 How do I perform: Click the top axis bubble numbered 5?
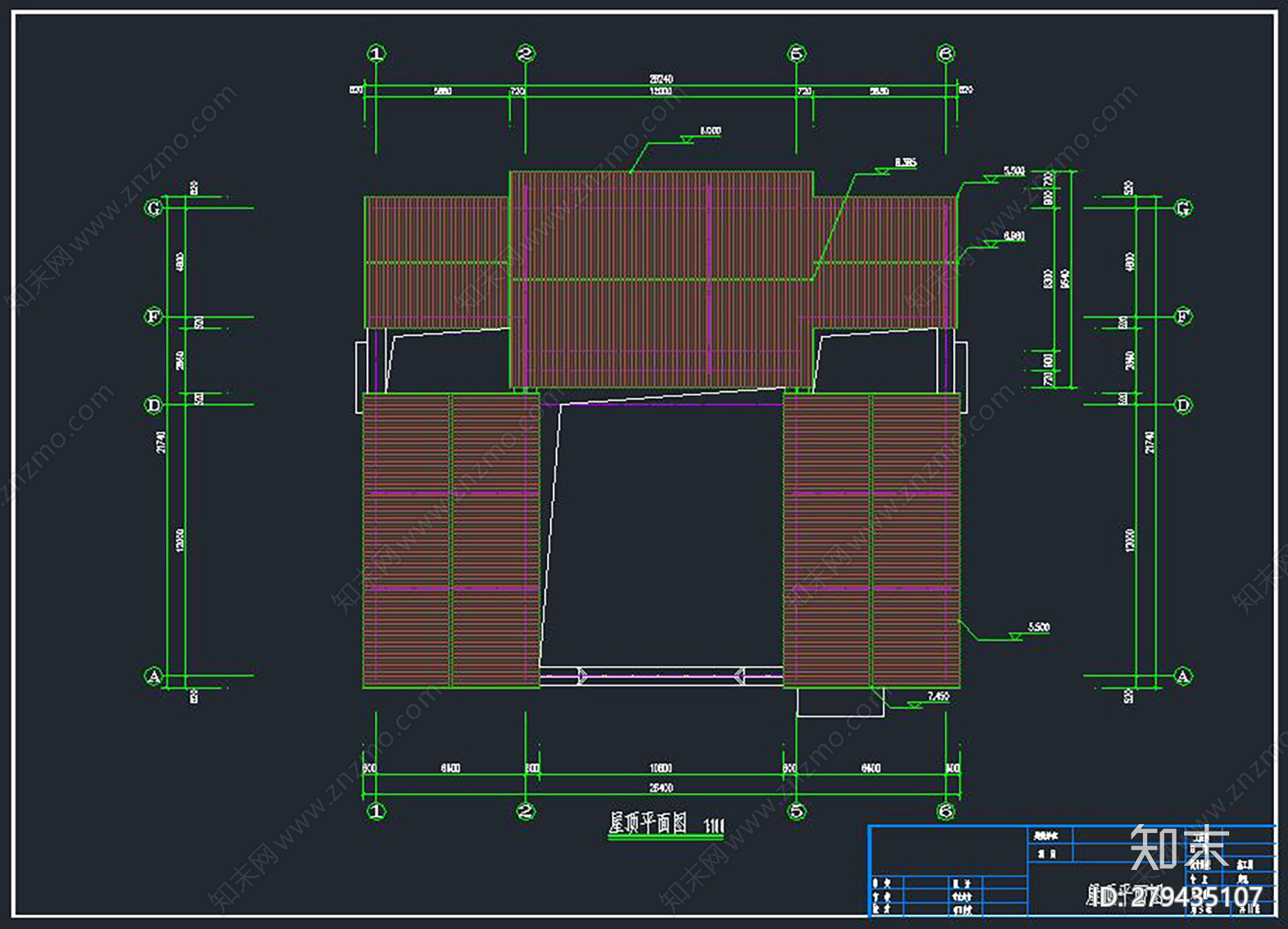pos(797,54)
